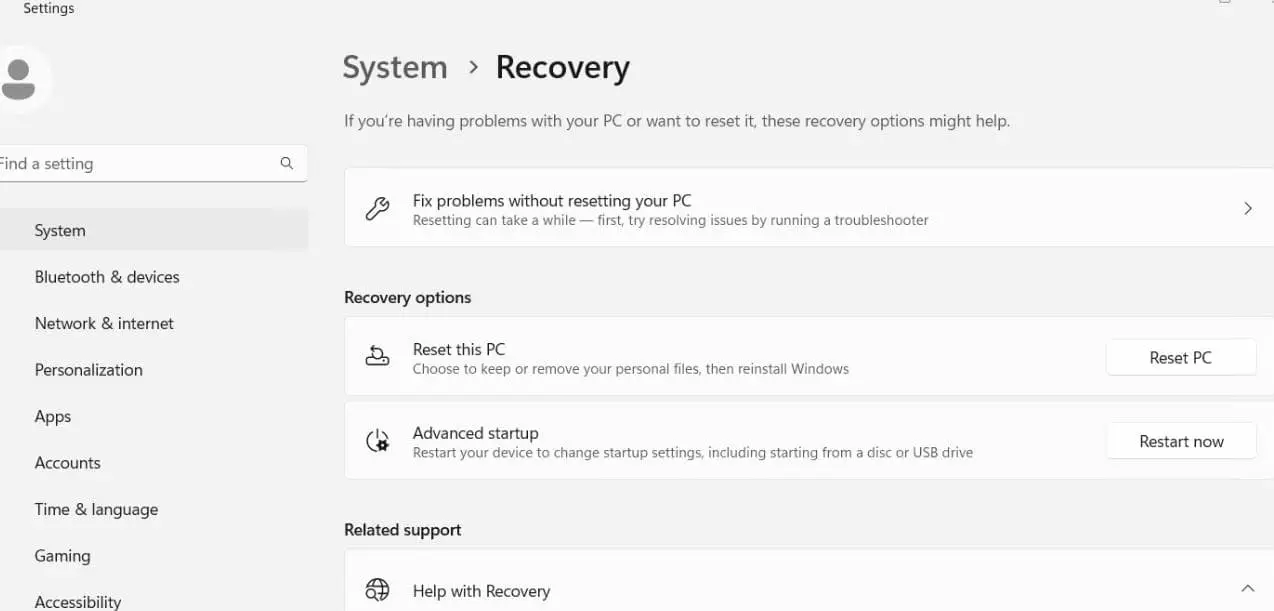Open Time & language settings
Image resolution: width=1274 pixels, height=611 pixels.
96,509
